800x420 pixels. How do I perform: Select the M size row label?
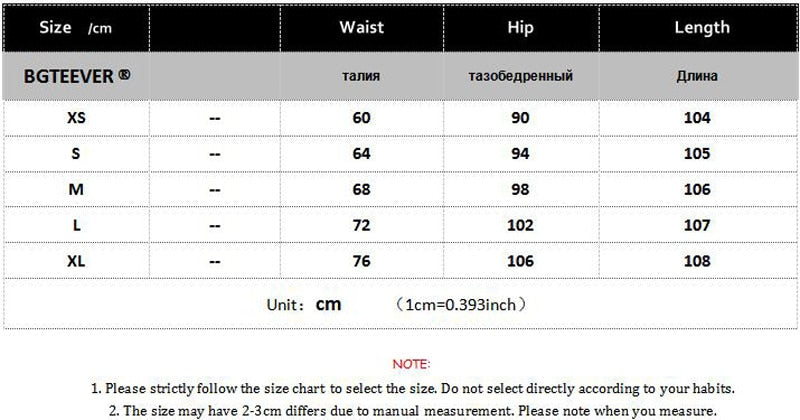coord(76,190)
